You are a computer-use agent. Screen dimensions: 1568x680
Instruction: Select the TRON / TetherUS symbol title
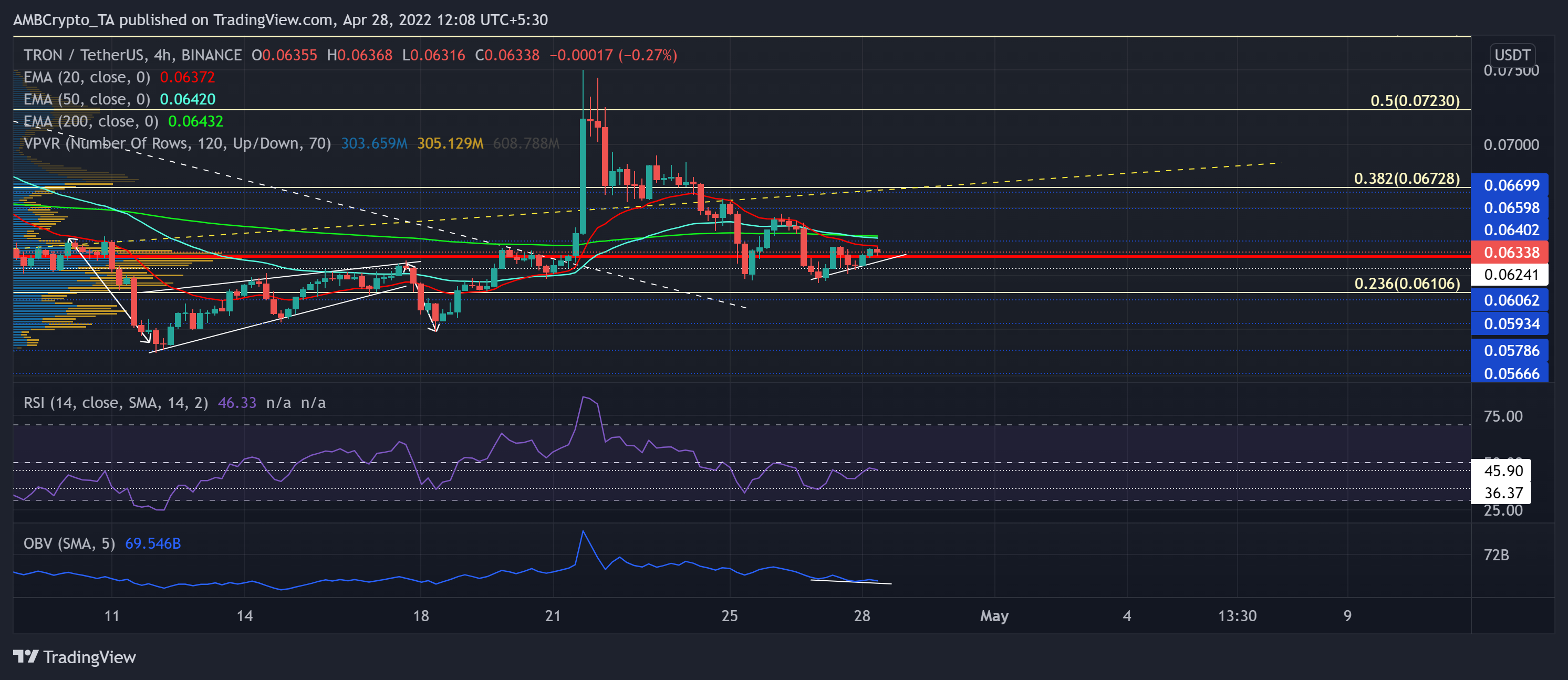click(x=132, y=55)
